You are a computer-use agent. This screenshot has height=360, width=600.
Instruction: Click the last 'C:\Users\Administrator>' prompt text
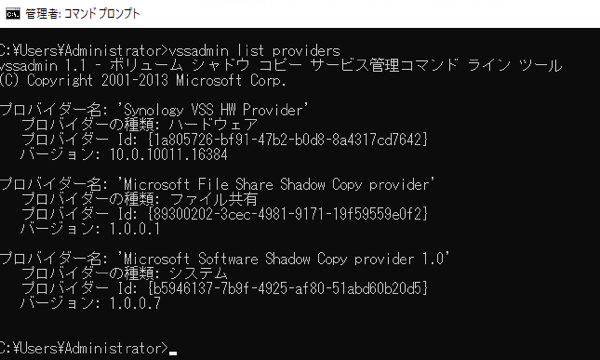tap(84, 348)
